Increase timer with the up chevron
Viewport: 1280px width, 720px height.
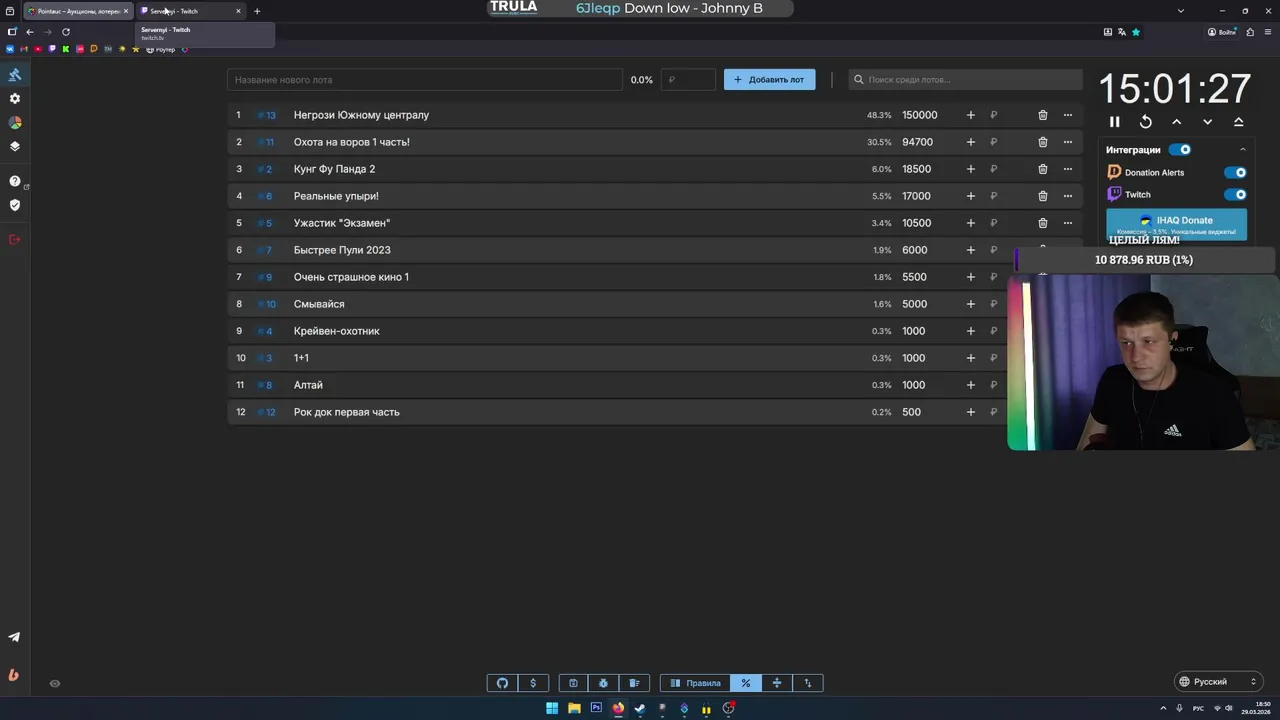coord(1177,122)
